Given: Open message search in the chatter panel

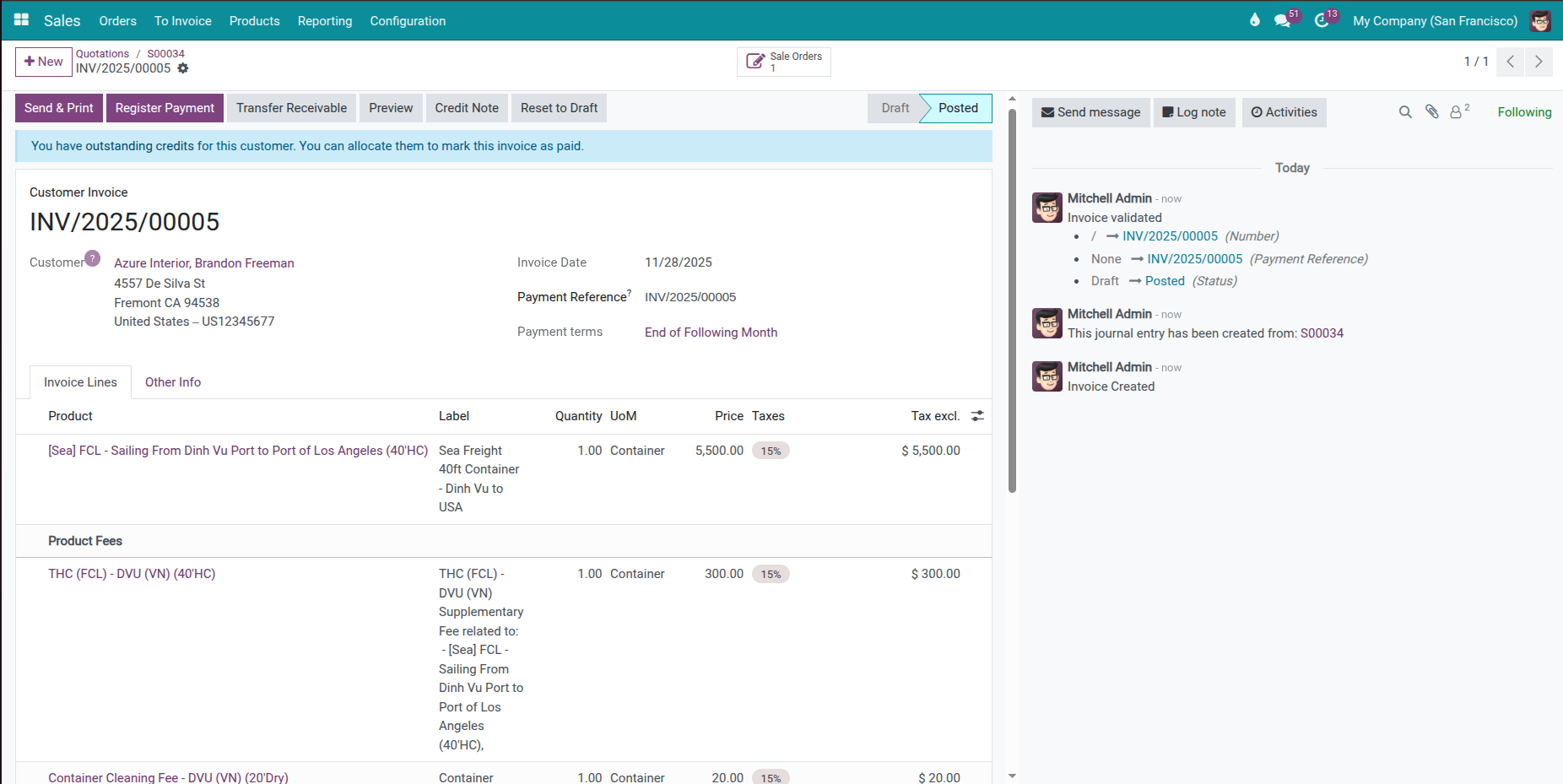Looking at the screenshot, I should tap(1405, 111).
